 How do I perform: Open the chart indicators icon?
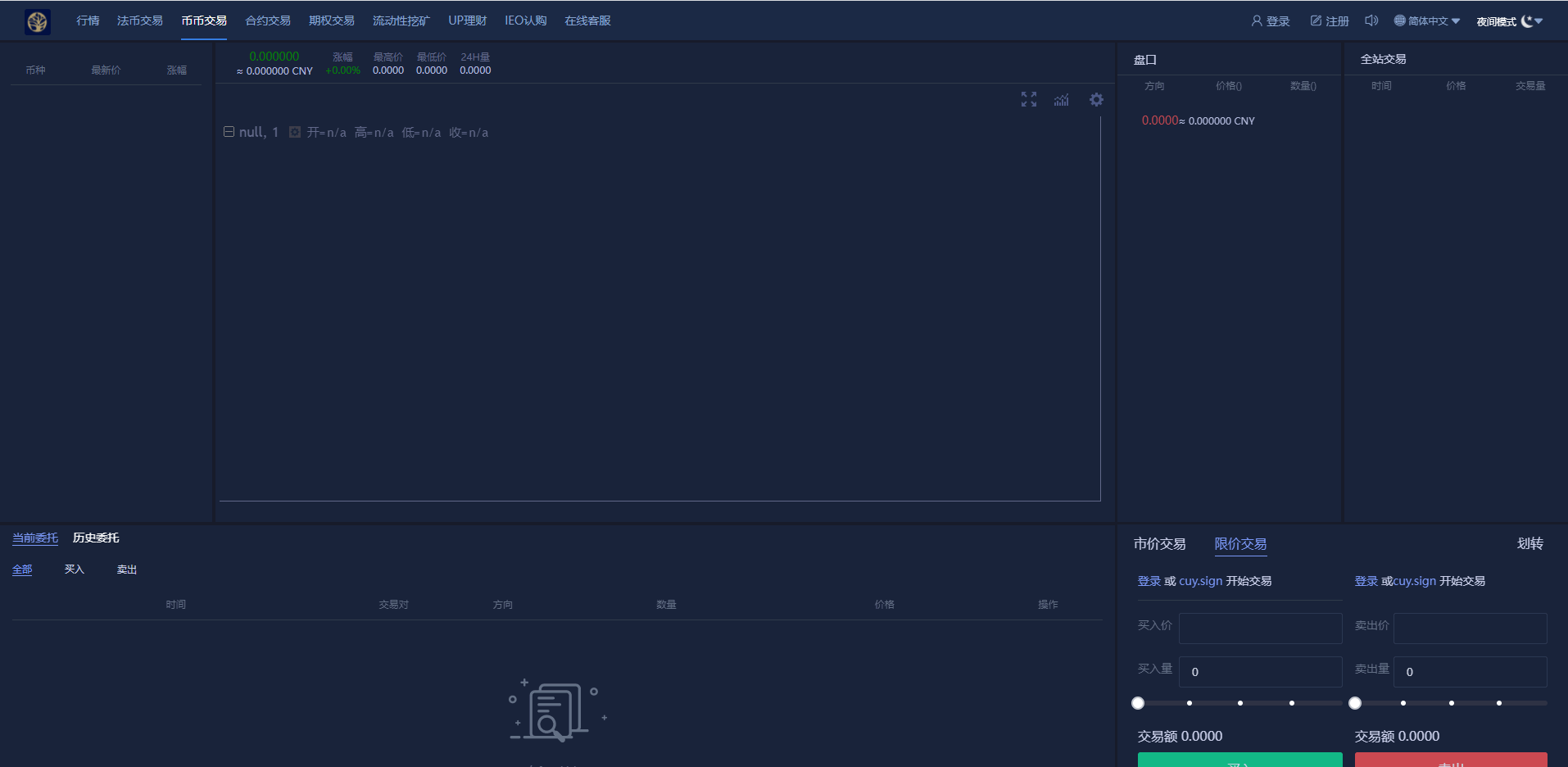click(1062, 100)
